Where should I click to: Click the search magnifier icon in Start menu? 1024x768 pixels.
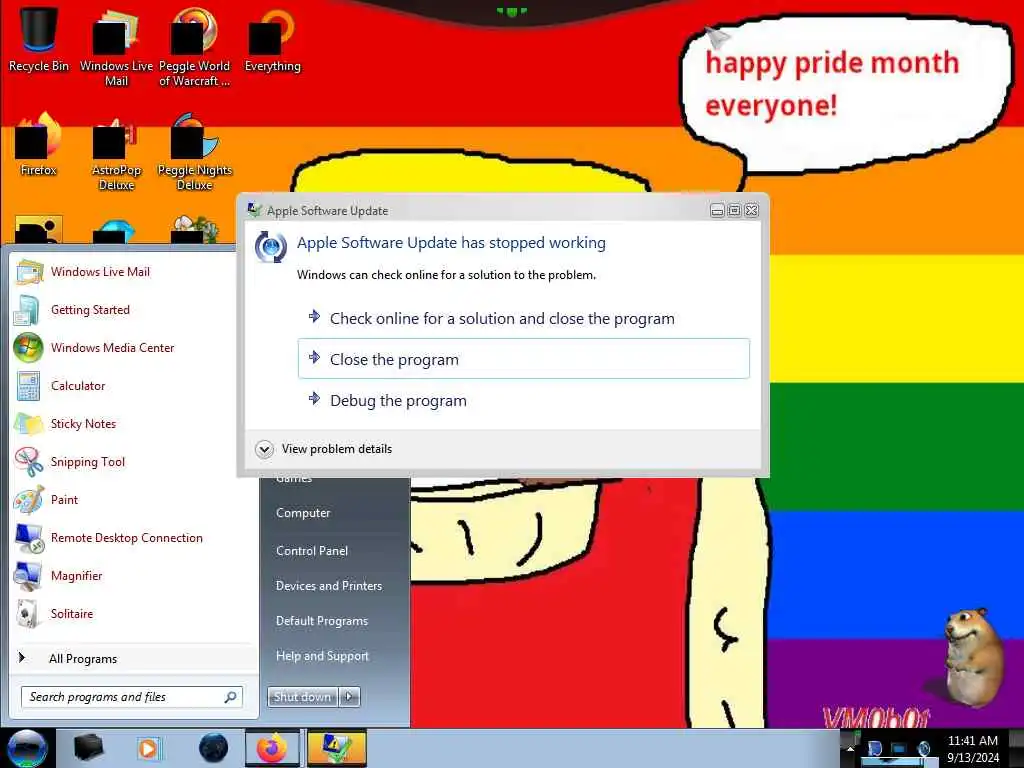click(x=231, y=697)
